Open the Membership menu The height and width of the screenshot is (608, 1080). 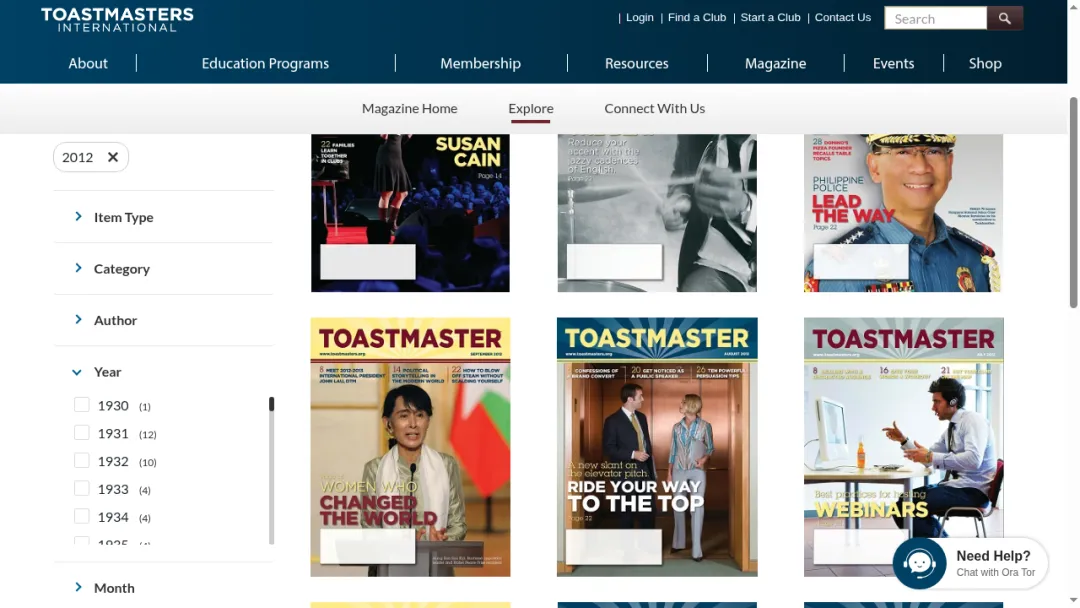[481, 63]
